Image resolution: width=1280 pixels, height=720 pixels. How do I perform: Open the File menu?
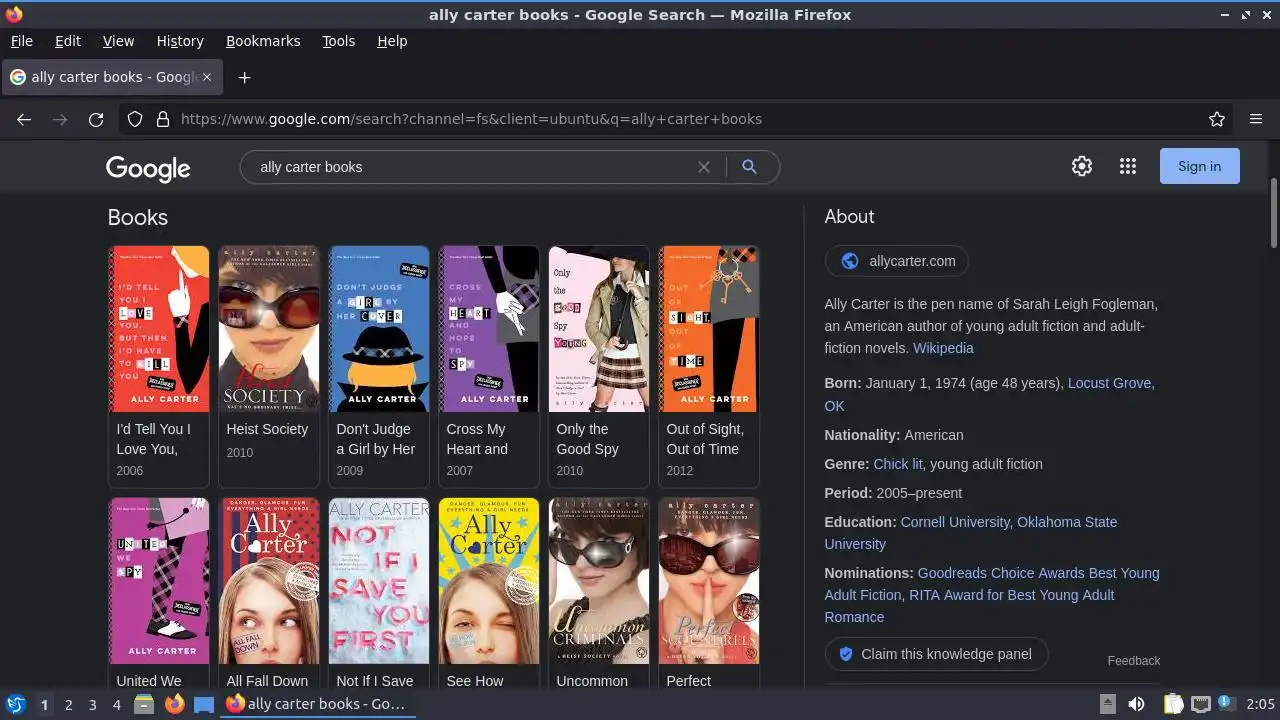coord(21,41)
